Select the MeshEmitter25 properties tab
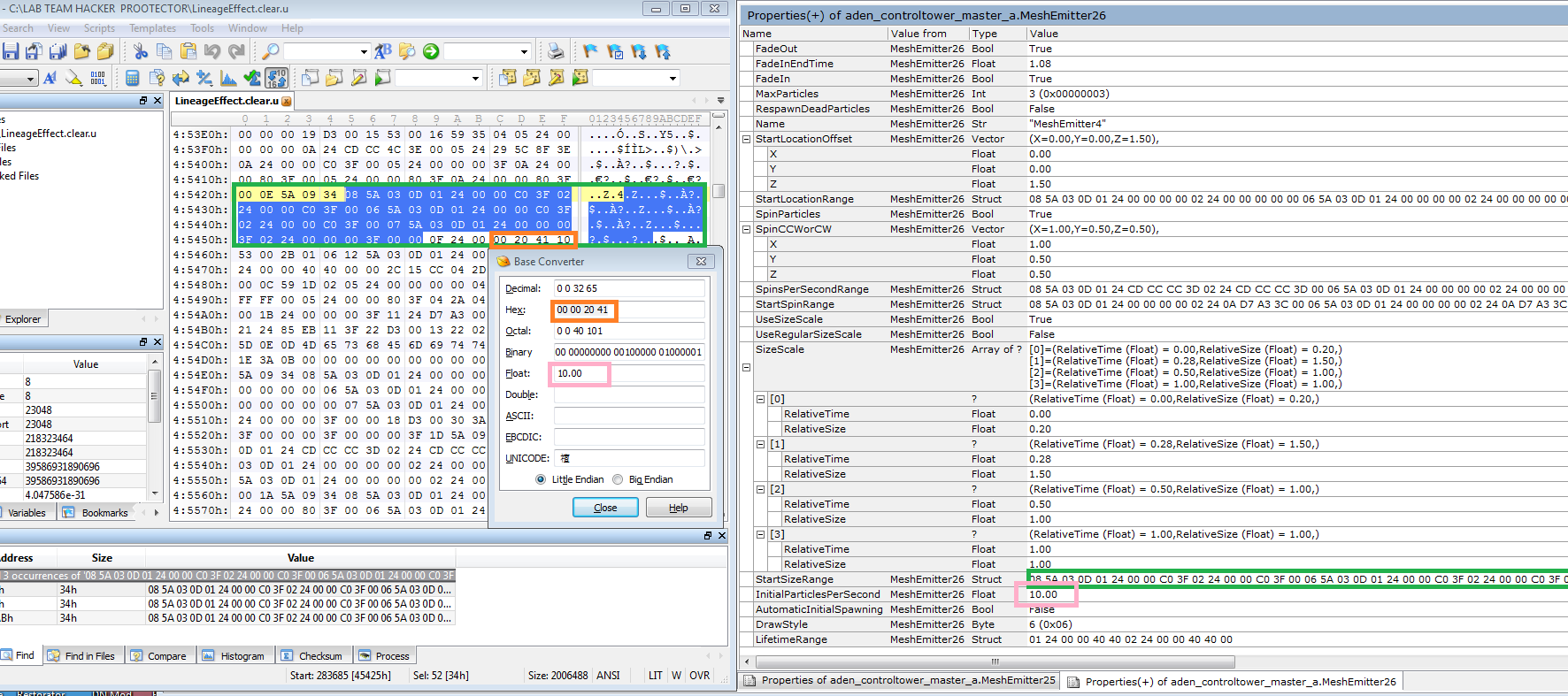This screenshot has height=696, width=1568. coord(899,680)
